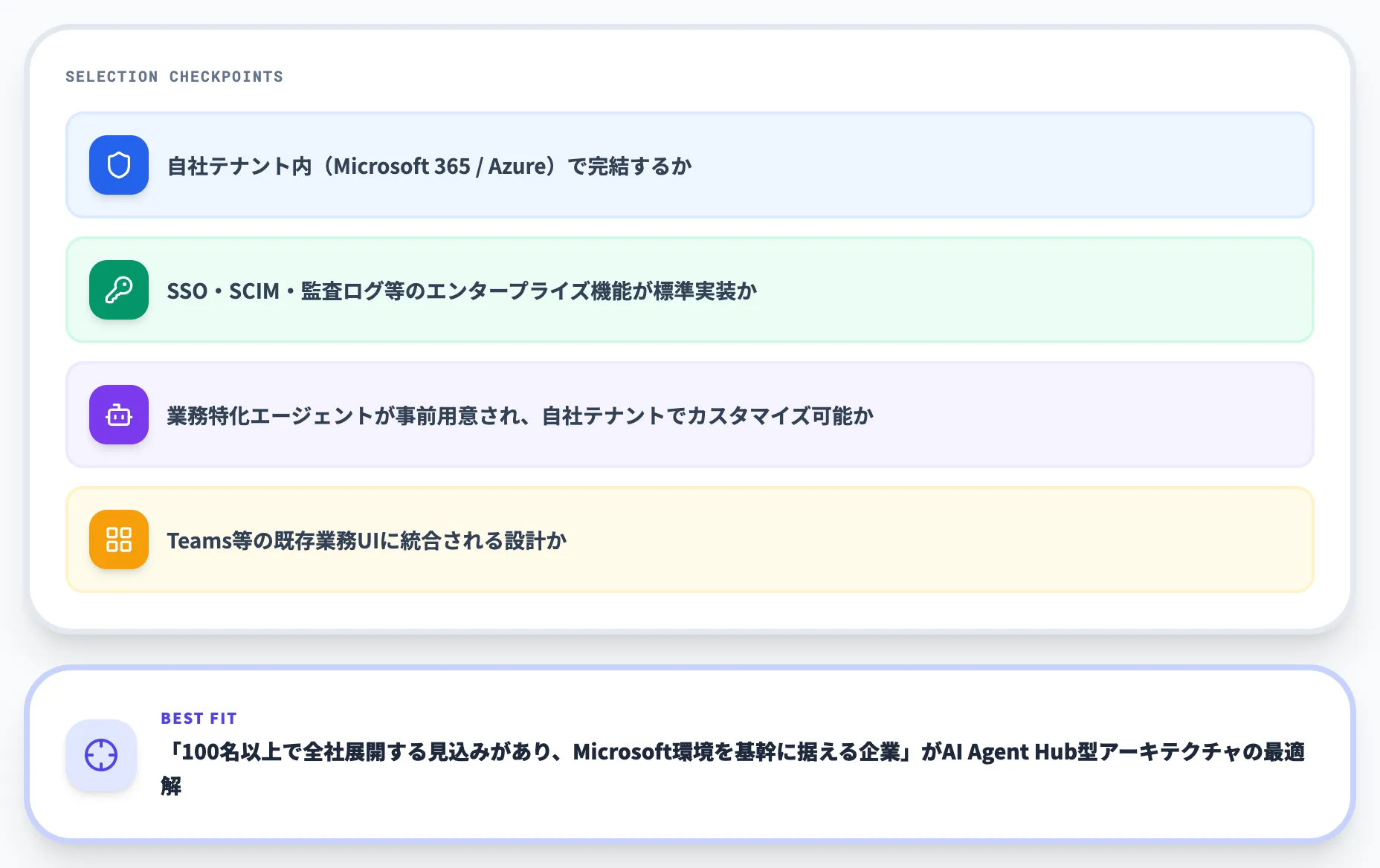The image size is (1380, 868).
Task: Click the orange grid layout icon
Action: (119, 540)
